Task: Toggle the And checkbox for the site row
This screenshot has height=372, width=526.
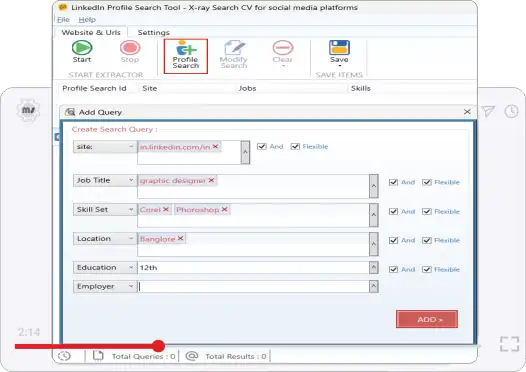Action: (262, 147)
